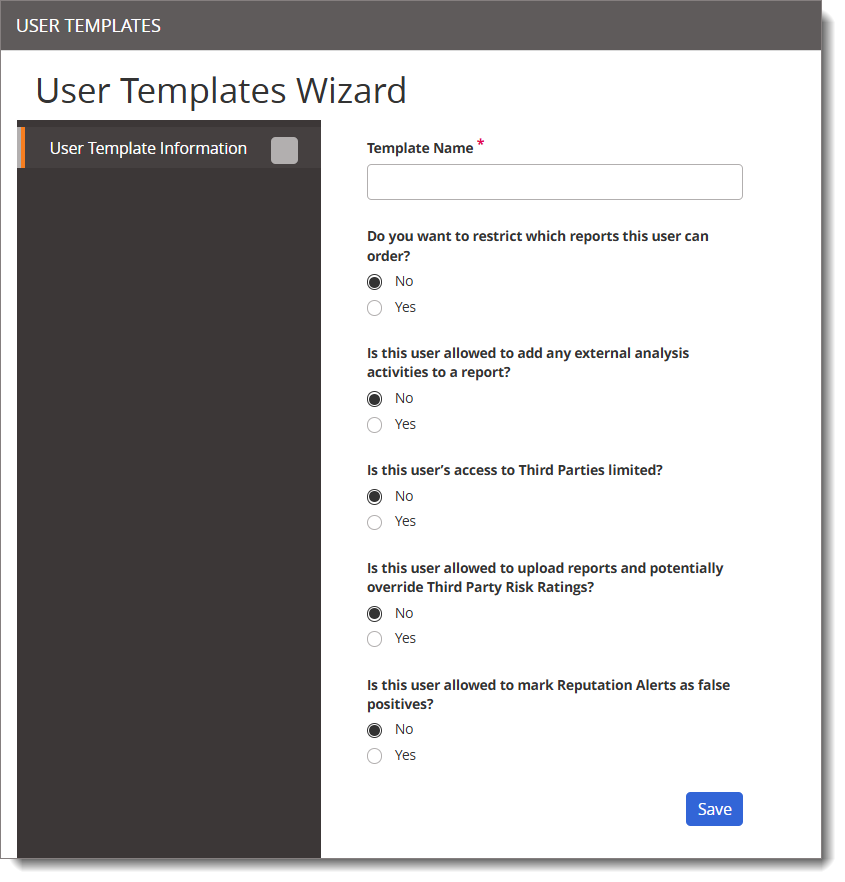The height and width of the screenshot is (882, 845).
Task: Click the Template Name label
Action: [x=420, y=148]
